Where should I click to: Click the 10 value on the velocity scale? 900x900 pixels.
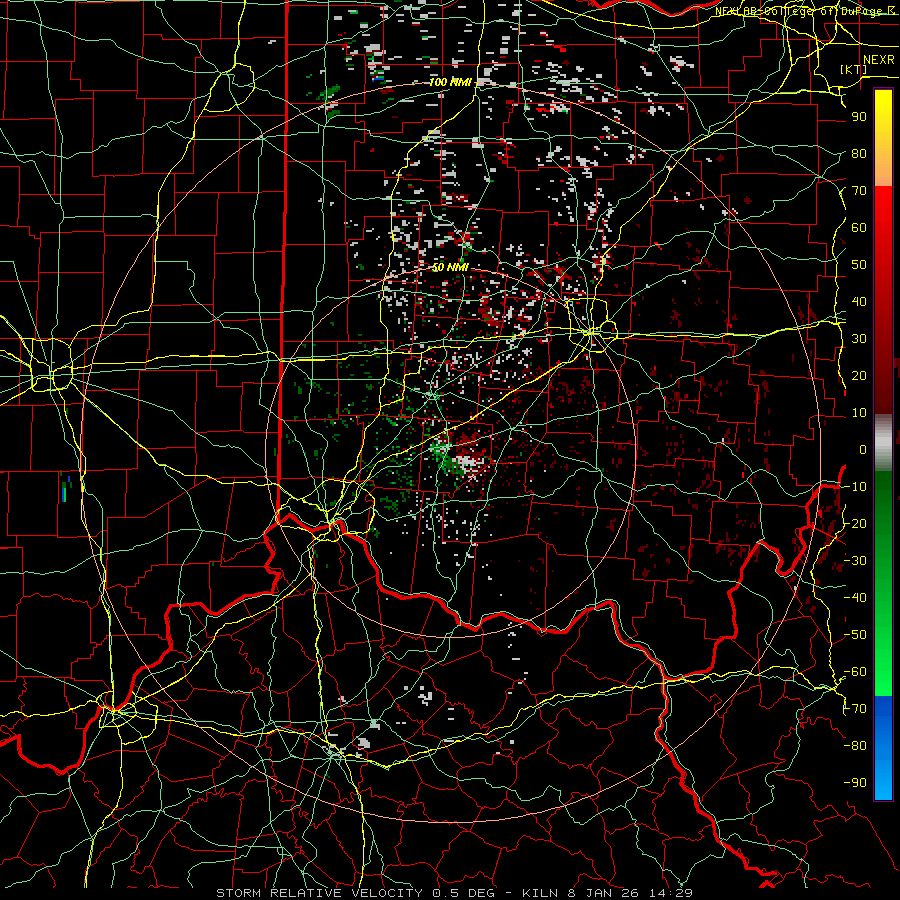(x=859, y=413)
